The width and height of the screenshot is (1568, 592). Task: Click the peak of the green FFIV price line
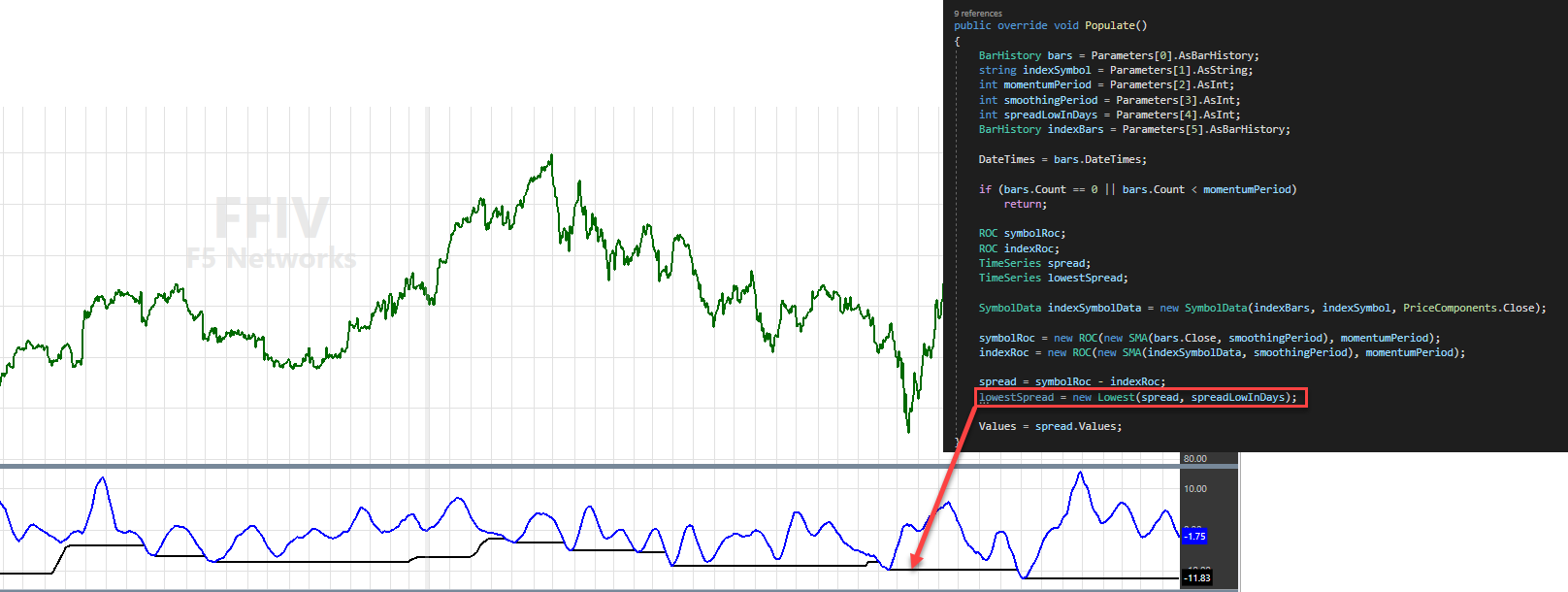[551, 155]
